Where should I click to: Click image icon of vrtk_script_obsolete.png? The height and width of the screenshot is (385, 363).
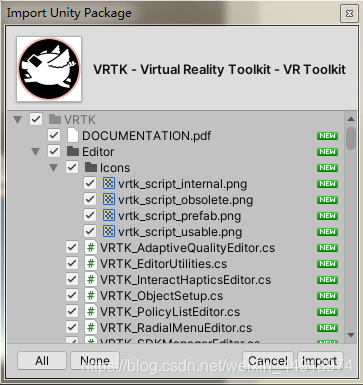pos(109,199)
